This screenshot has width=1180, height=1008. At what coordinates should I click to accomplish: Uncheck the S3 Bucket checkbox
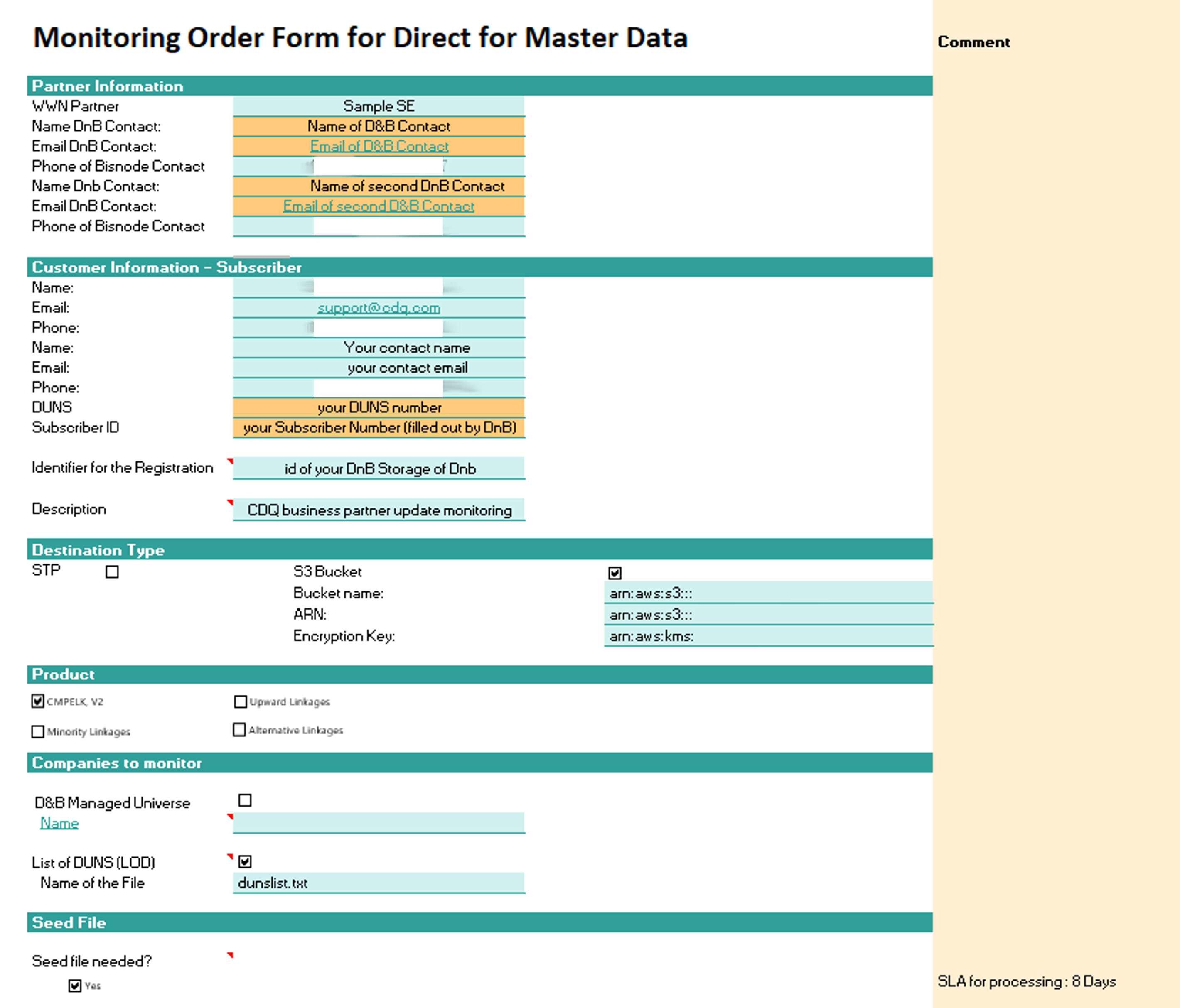[x=615, y=573]
